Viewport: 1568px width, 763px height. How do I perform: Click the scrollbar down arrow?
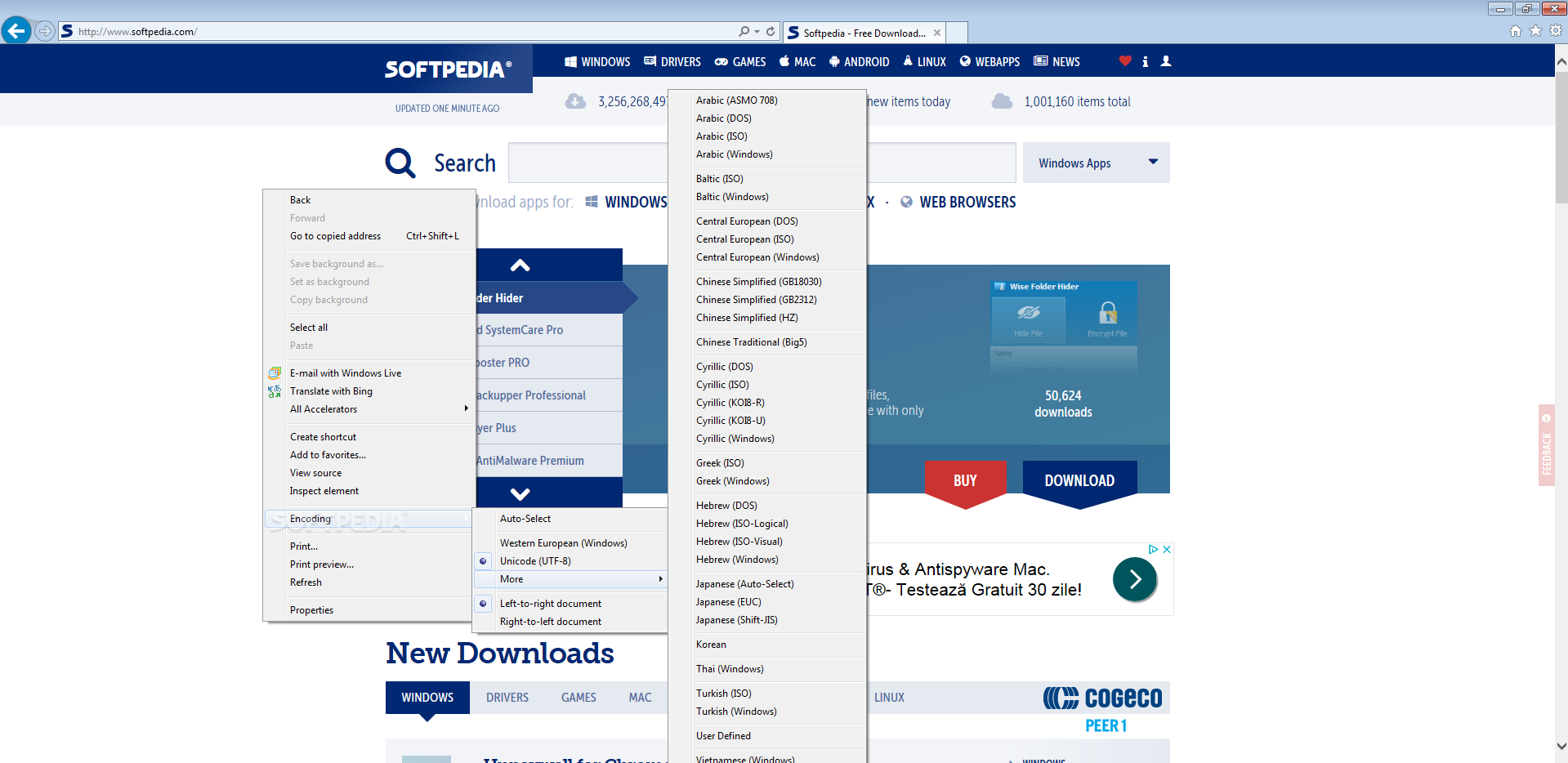click(x=1561, y=746)
